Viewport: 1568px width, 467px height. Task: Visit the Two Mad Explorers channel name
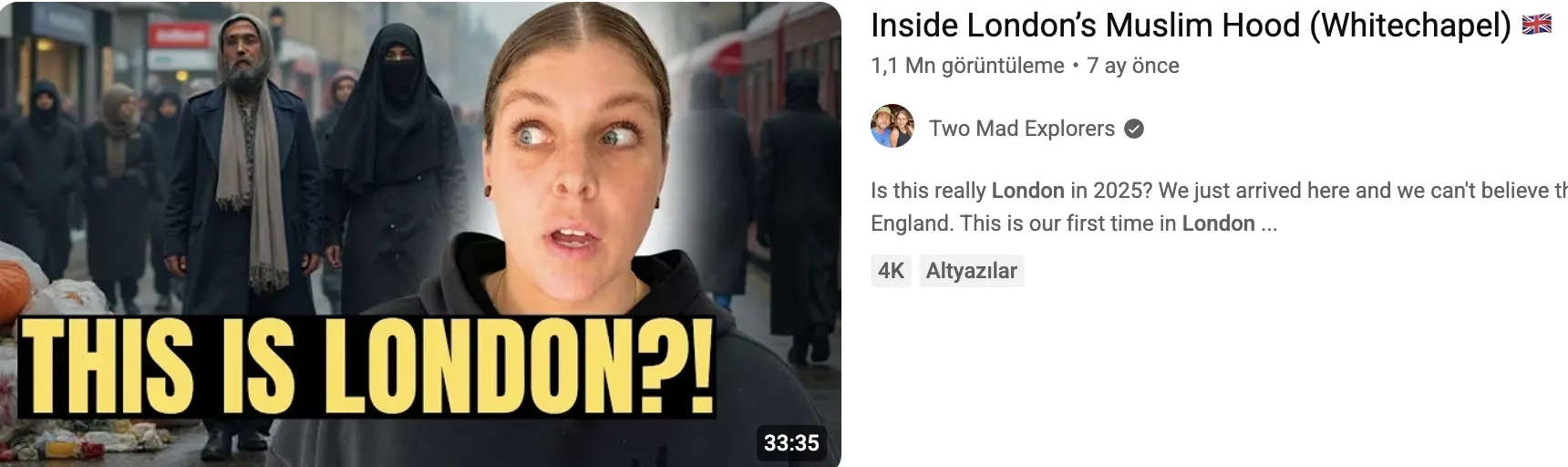[1021, 129]
